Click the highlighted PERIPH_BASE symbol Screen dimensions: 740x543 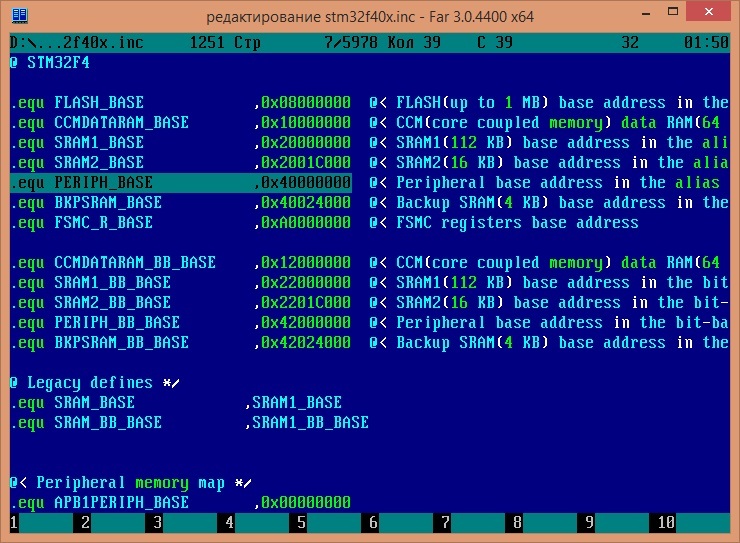click(103, 183)
